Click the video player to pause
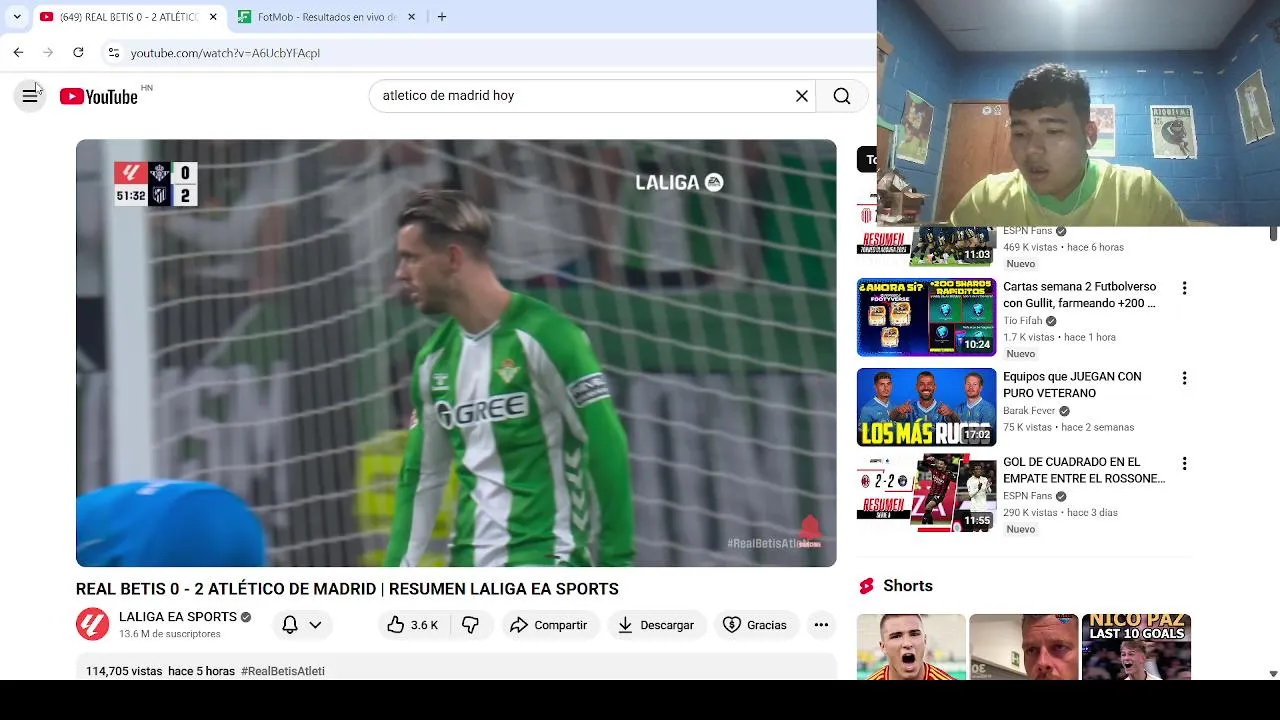 click(456, 353)
